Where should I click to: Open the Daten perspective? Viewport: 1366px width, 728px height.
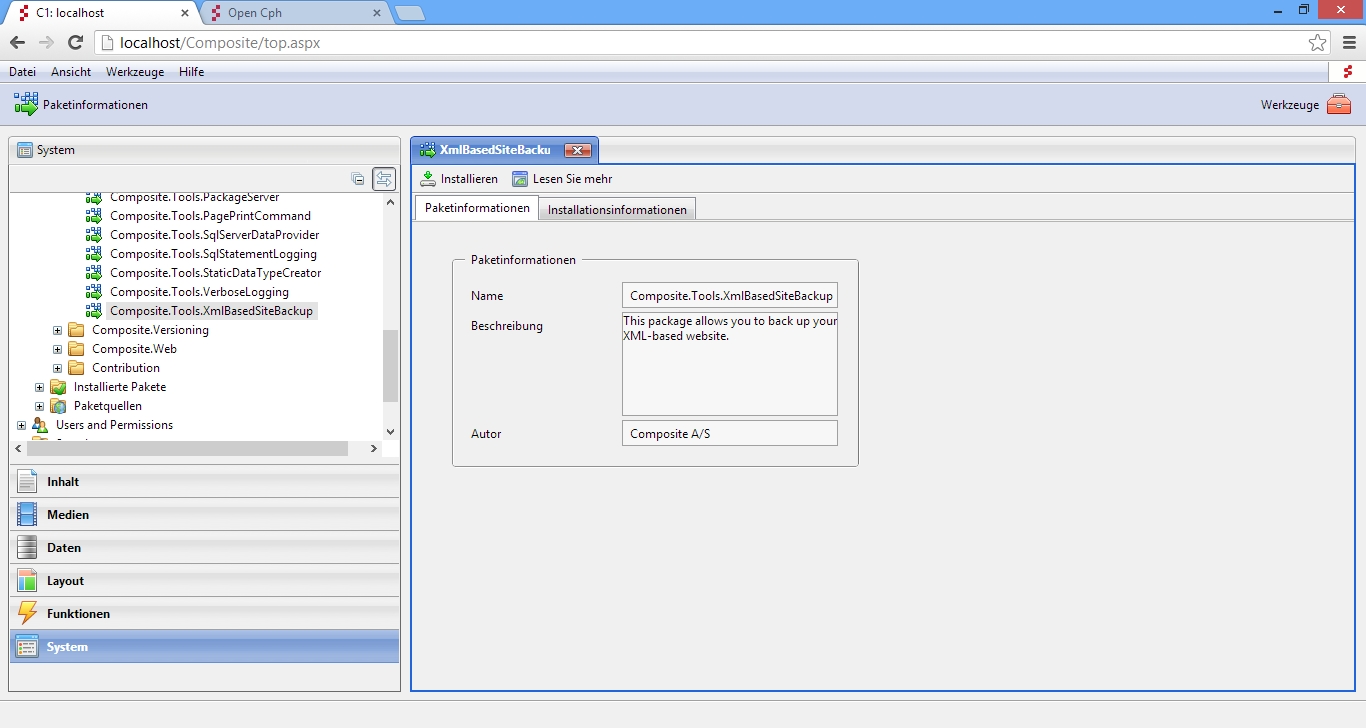point(64,548)
